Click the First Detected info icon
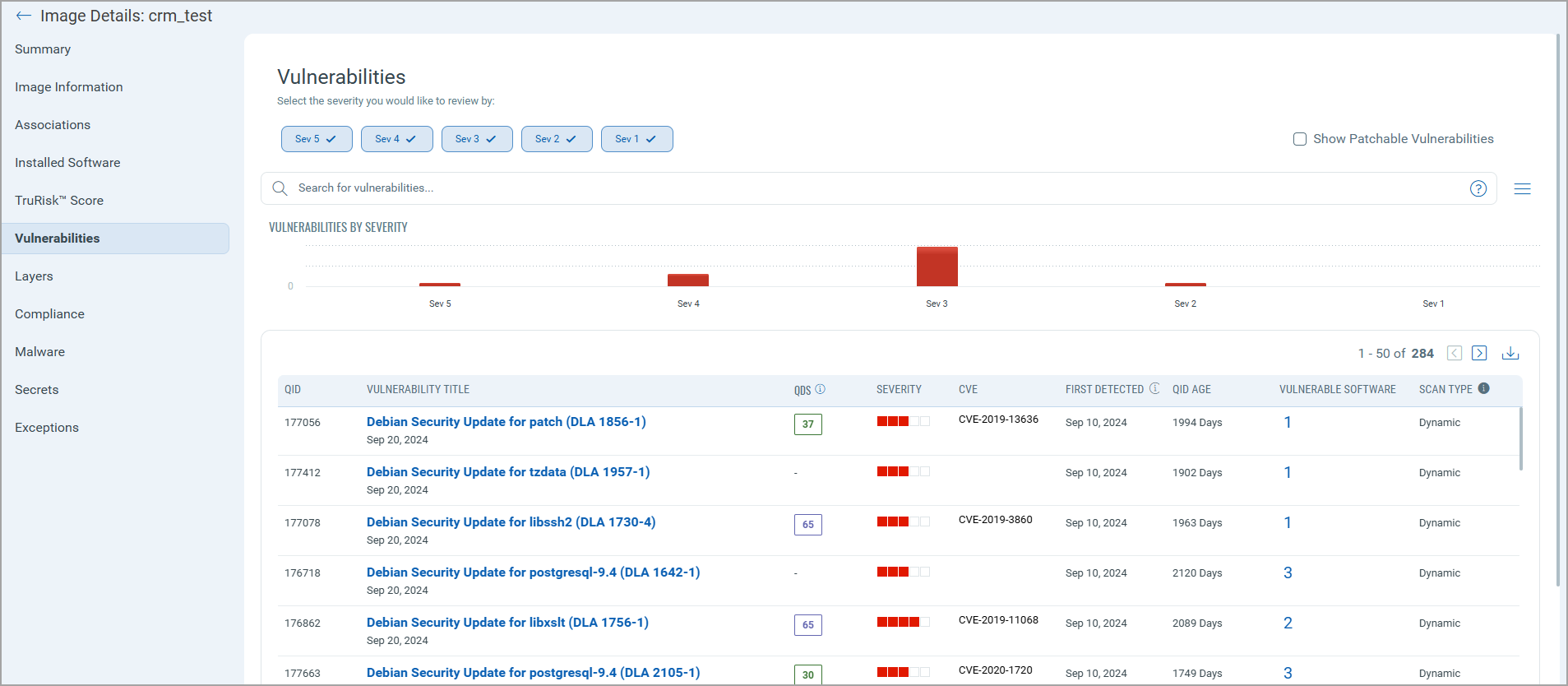The width and height of the screenshot is (1568, 686). (x=1154, y=388)
